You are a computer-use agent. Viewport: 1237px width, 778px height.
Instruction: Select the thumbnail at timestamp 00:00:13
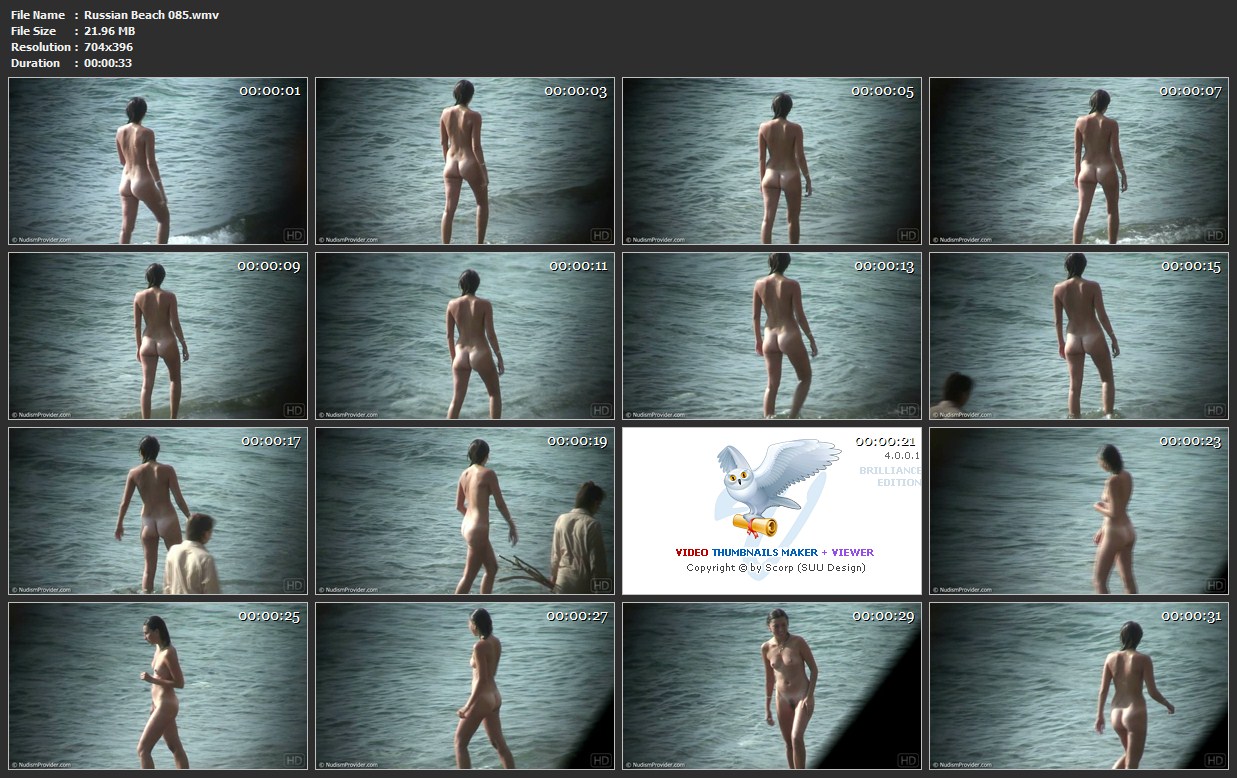772,336
